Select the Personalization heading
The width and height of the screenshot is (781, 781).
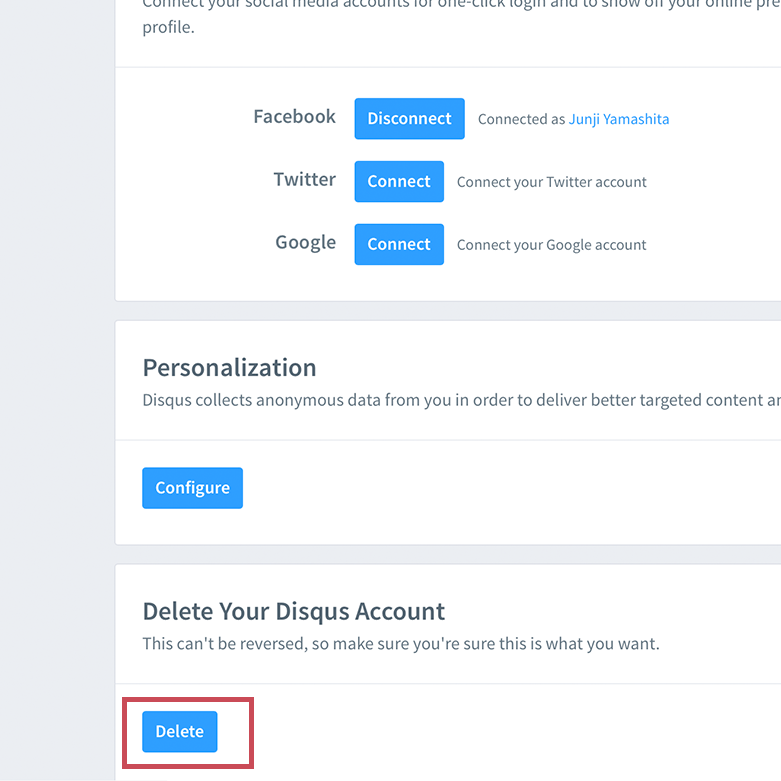tap(229, 367)
